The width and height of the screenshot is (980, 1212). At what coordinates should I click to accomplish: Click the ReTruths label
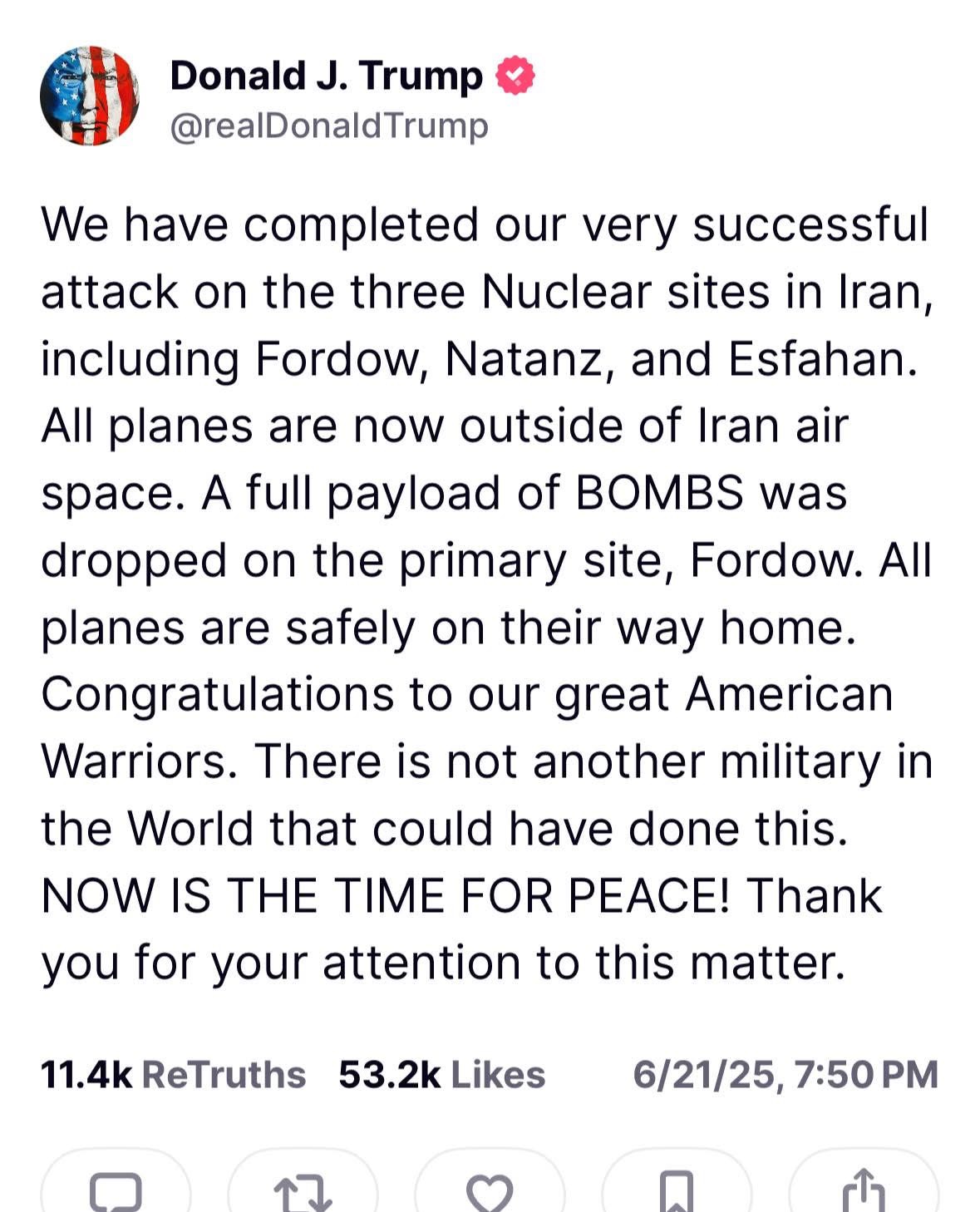pos(224,1075)
